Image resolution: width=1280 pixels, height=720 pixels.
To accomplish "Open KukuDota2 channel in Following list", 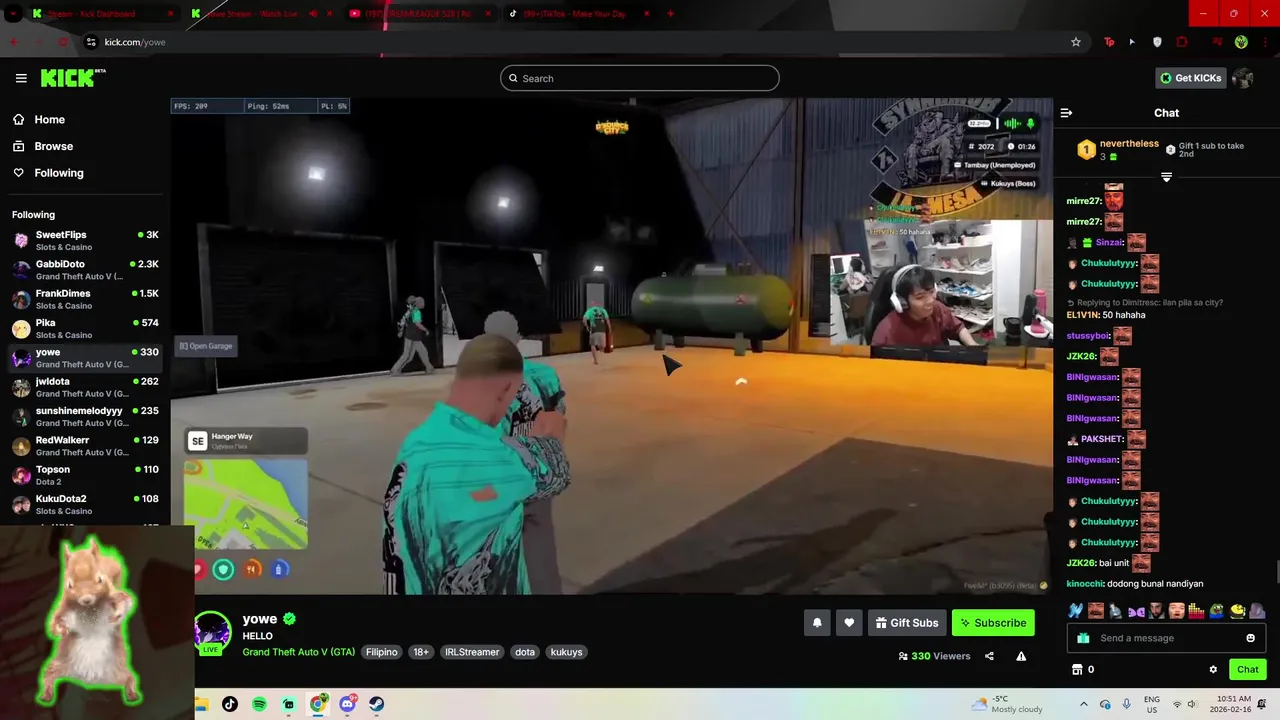I will [x=85, y=504].
